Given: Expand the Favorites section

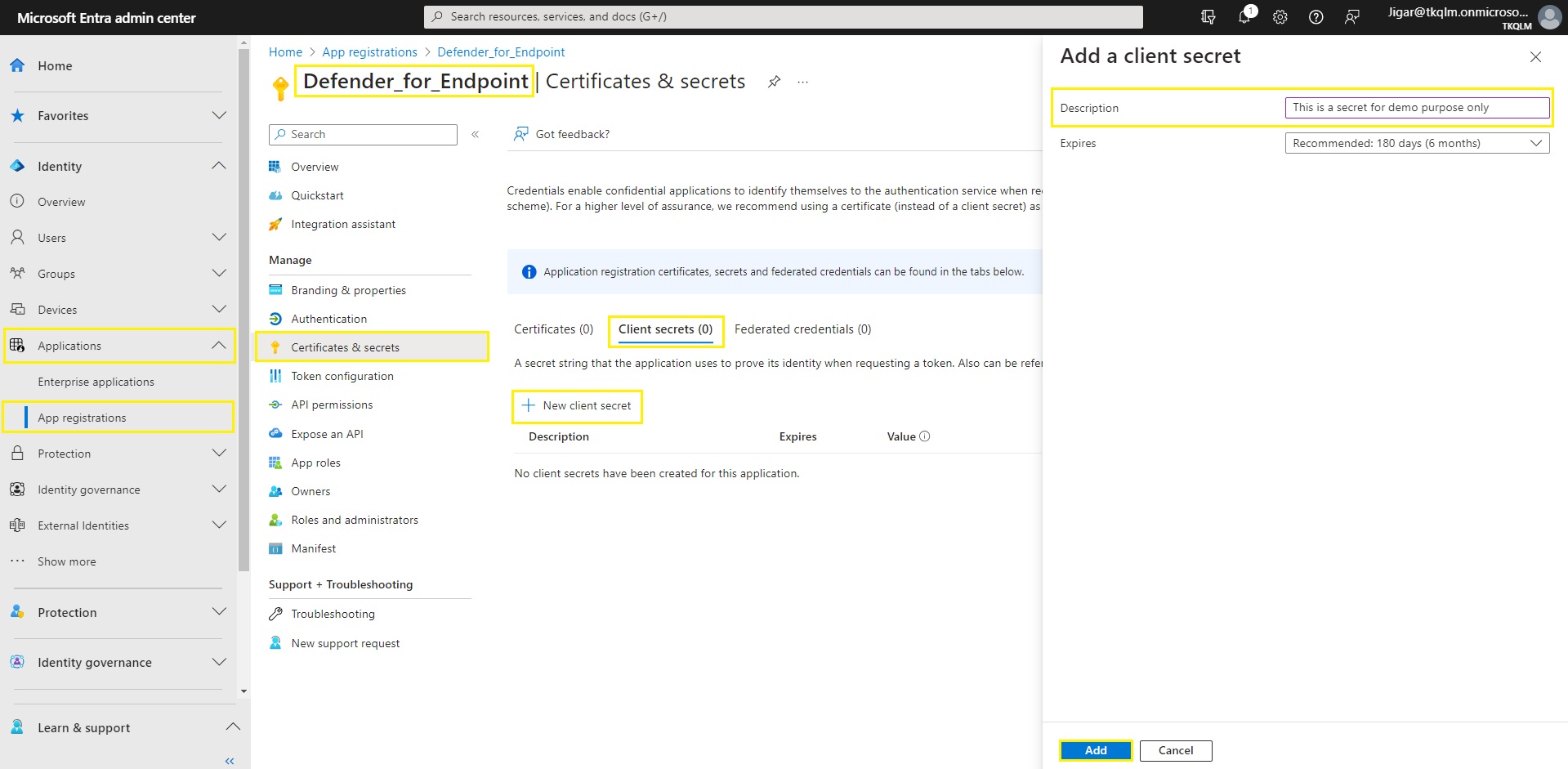Looking at the screenshot, I should pos(219,115).
